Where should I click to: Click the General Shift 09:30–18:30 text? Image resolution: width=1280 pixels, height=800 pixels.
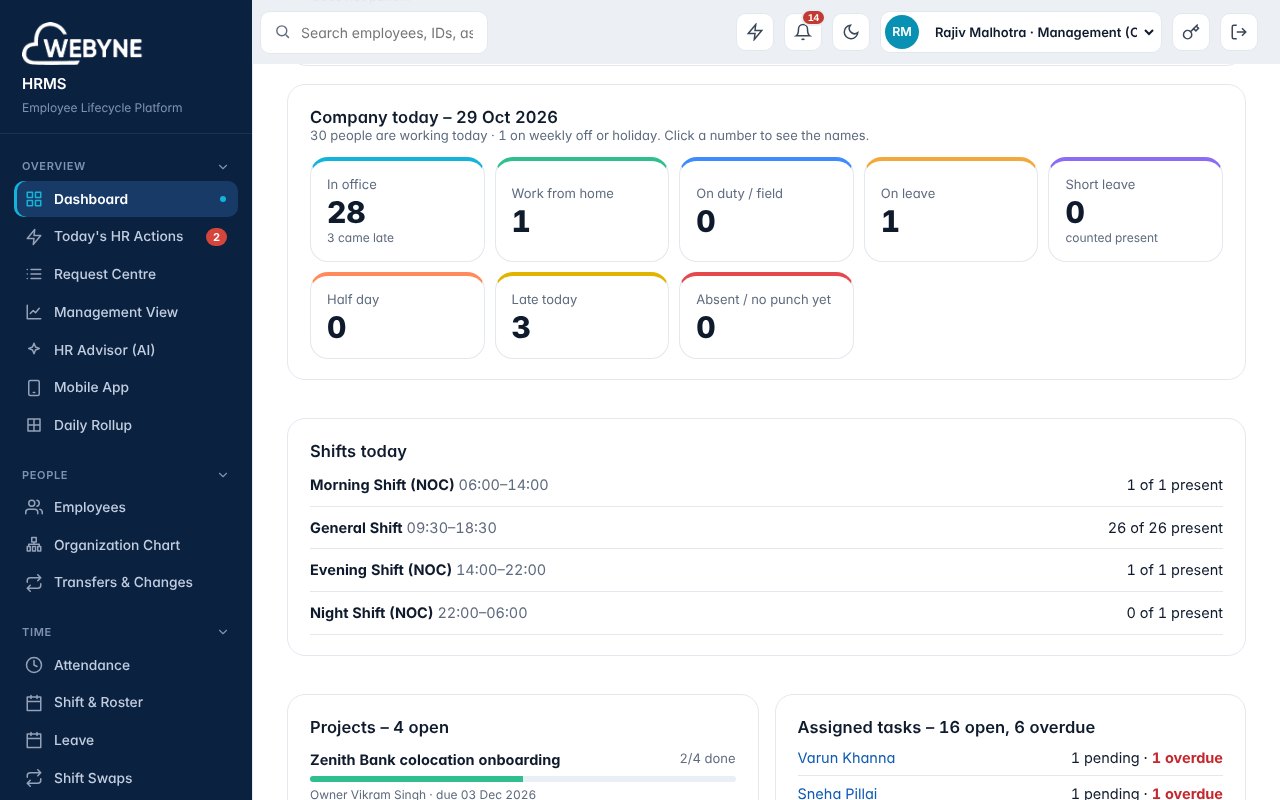click(x=403, y=528)
